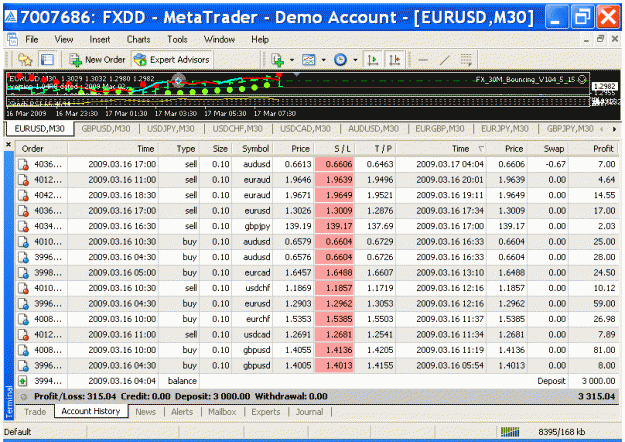Open the View menu
The image size is (625, 442).
pyautogui.click(x=64, y=39)
